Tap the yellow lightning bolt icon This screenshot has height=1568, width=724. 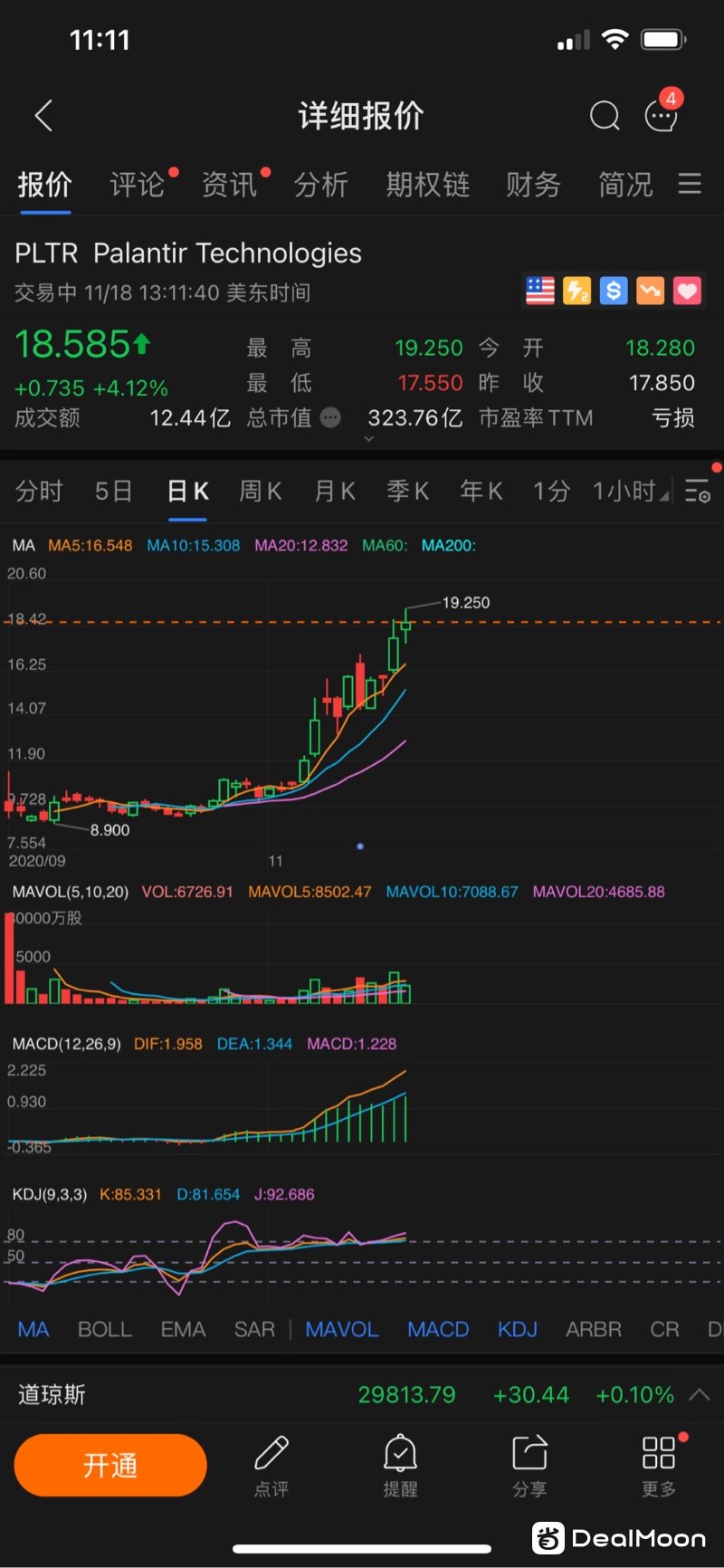(x=576, y=291)
